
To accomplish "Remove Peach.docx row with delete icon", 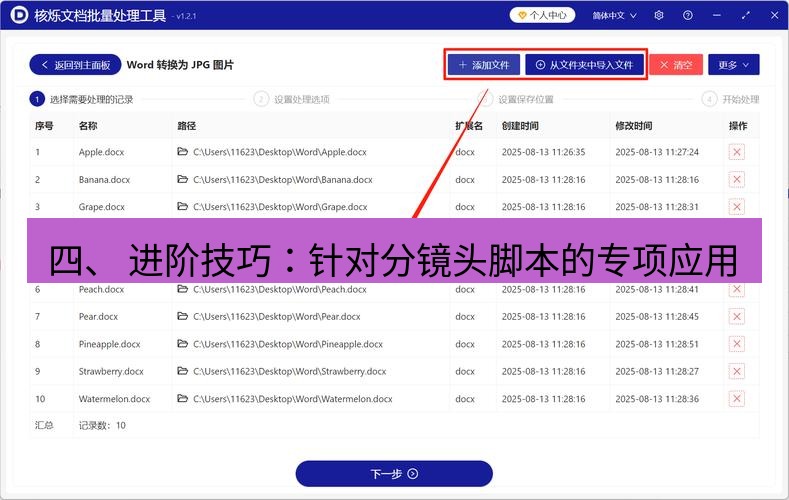I will tap(737, 289).
